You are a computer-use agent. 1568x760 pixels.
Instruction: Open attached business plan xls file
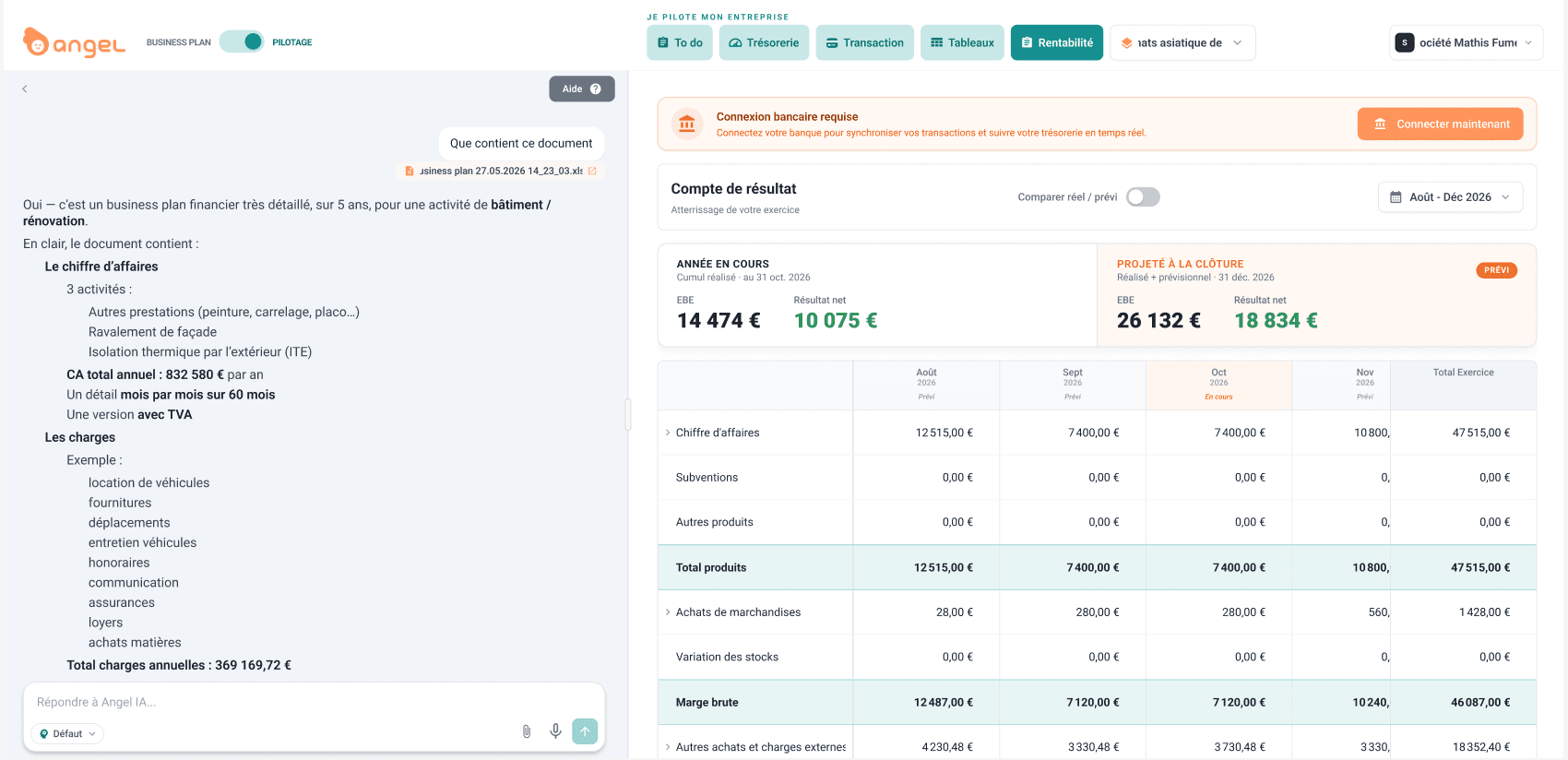pyautogui.click(x=502, y=171)
